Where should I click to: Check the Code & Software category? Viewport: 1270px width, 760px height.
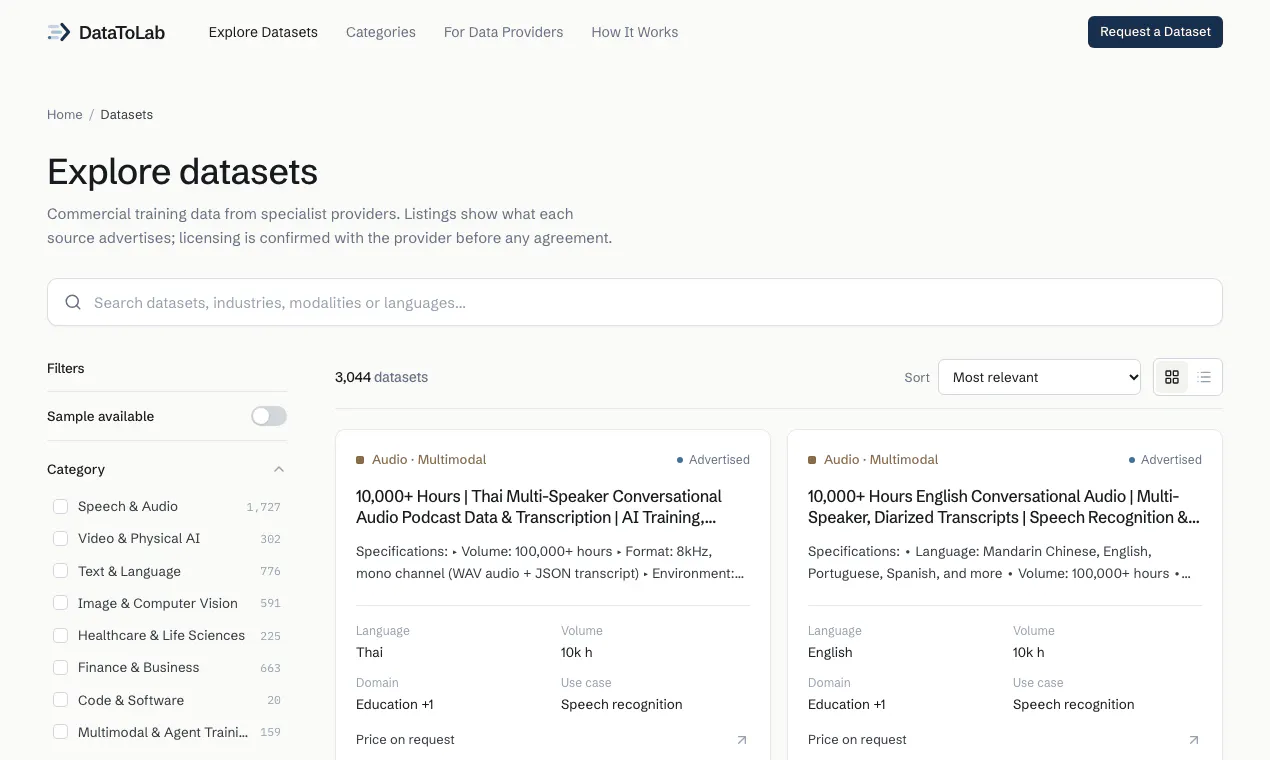(x=61, y=700)
